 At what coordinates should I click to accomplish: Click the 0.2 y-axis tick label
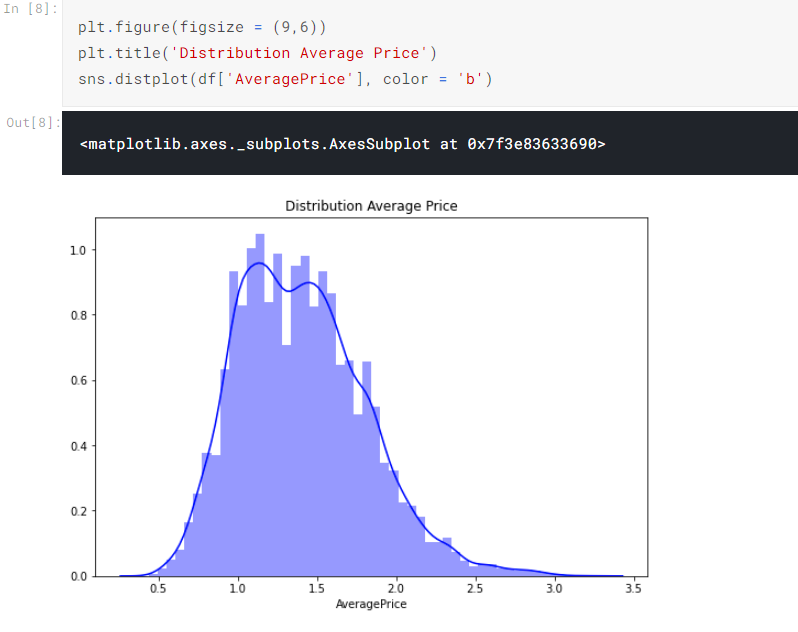(78, 511)
